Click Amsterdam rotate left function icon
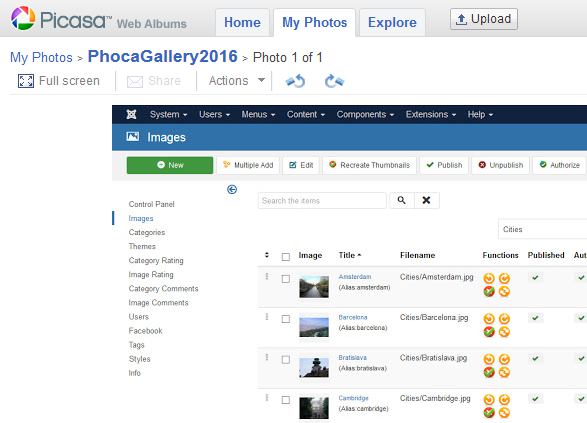This screenshot has width=587, height=423. (x=489, y=278)
